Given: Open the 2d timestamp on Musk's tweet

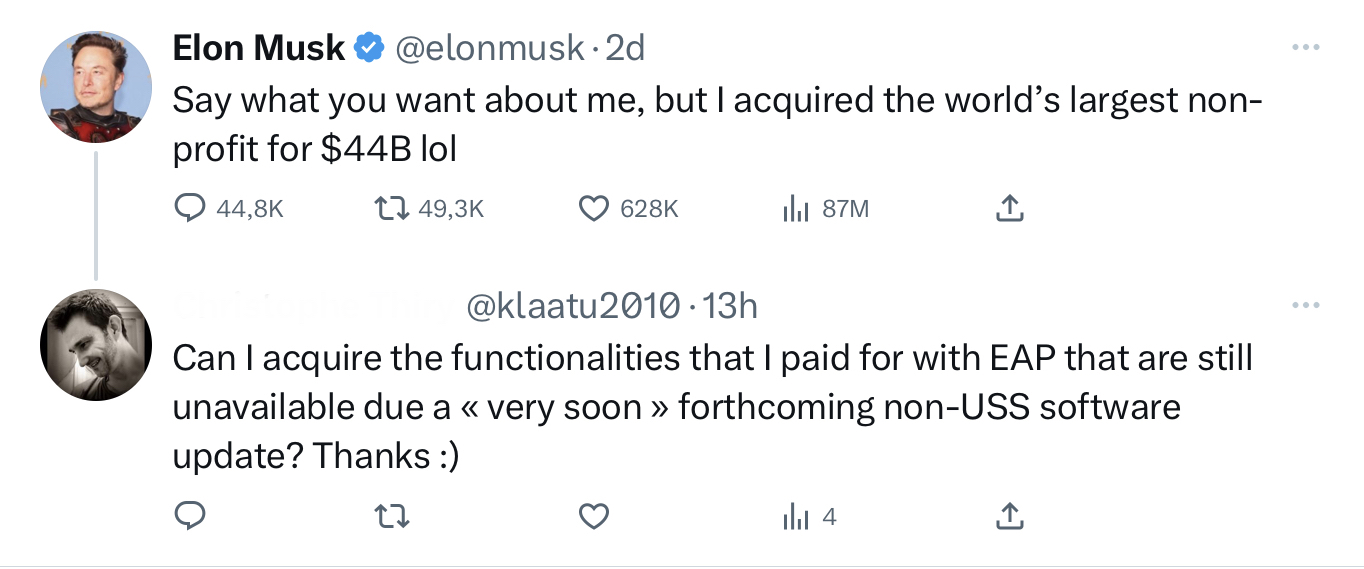Looking at the screenshot, I should coord(625,48).
